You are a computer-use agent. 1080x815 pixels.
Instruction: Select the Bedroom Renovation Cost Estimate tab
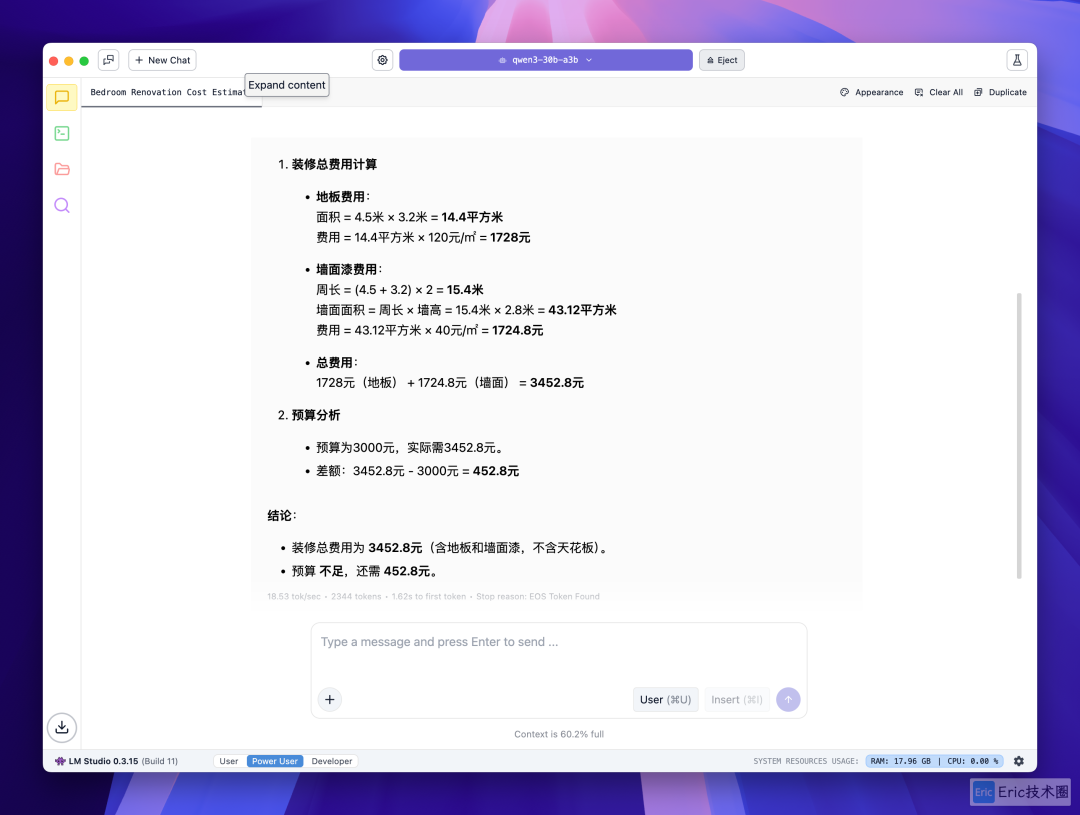coord(167,92)
